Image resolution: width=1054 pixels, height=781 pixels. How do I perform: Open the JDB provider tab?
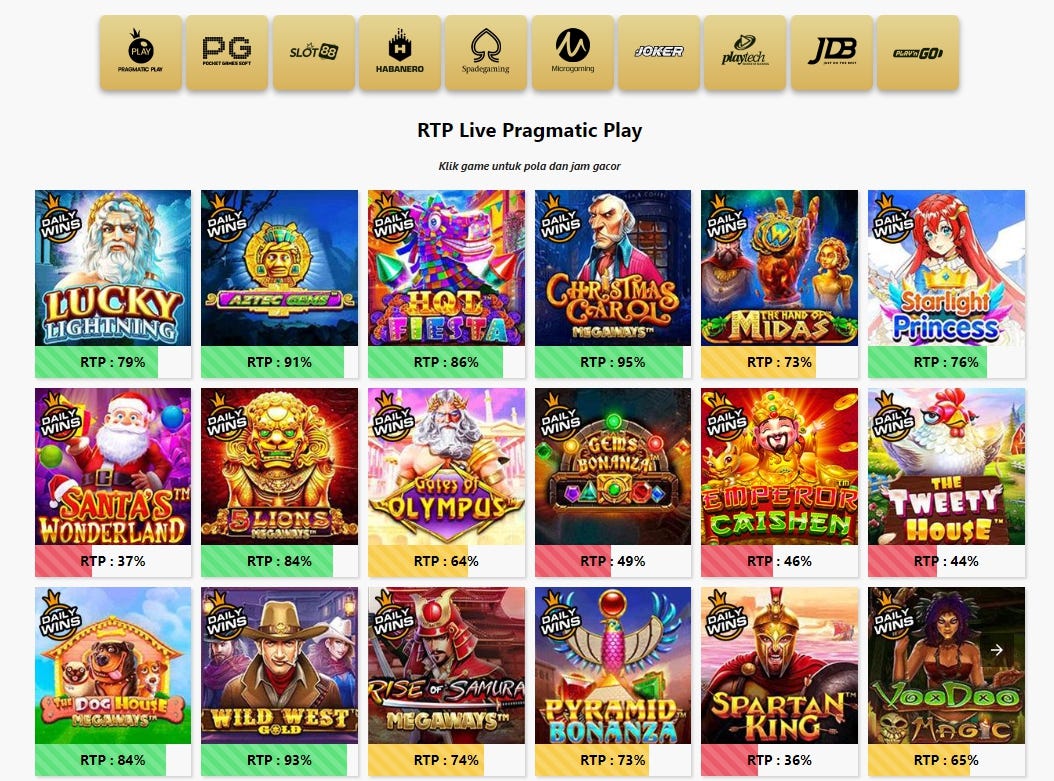(832, 52)
